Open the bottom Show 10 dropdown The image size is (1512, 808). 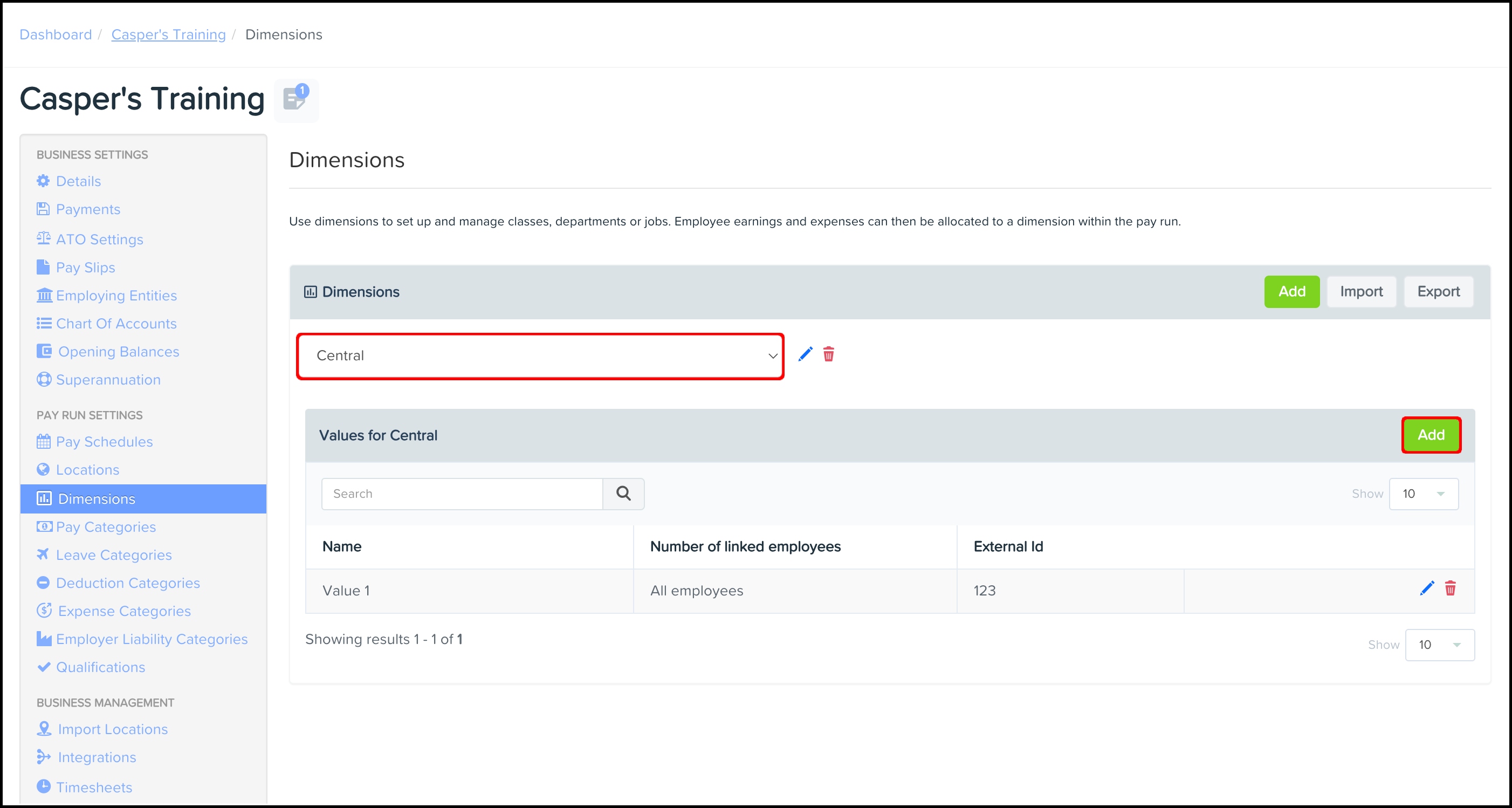(1439, 645)
